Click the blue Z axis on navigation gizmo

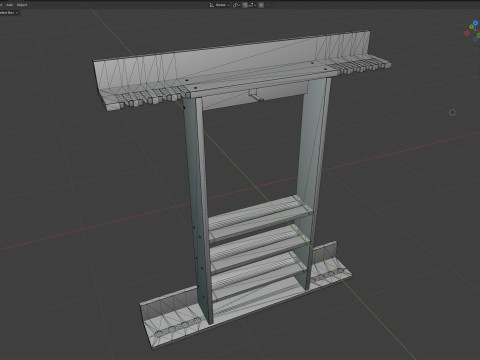(x=475, y=23)
